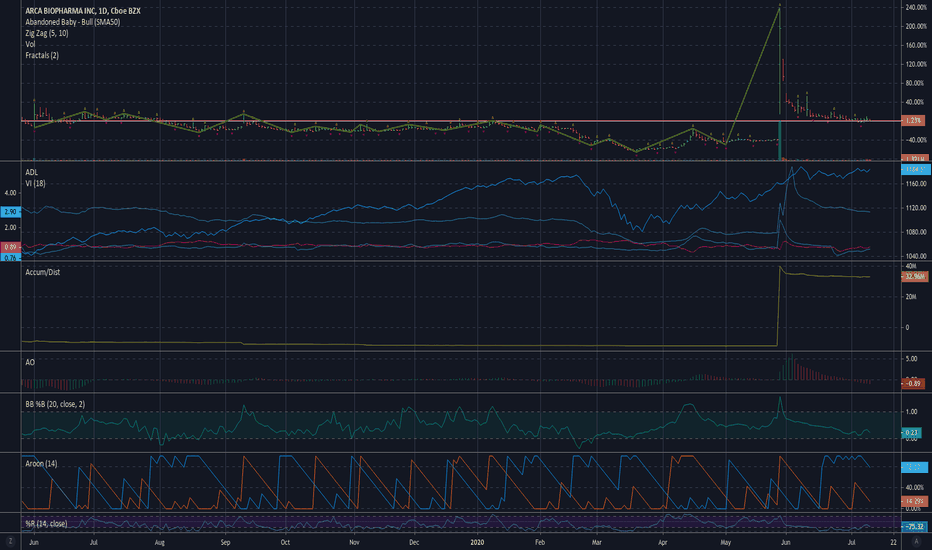Image resolution: width=932 pixels, height=550 pixels.
Task: Click the -75.32 %R value tag
Action: (914, 527)
